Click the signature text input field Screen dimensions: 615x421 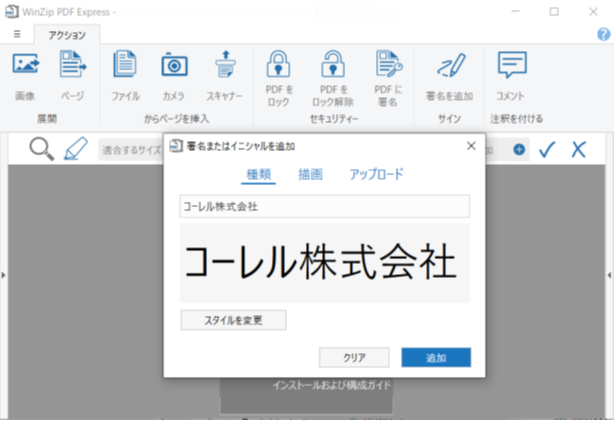coord(325,206)
